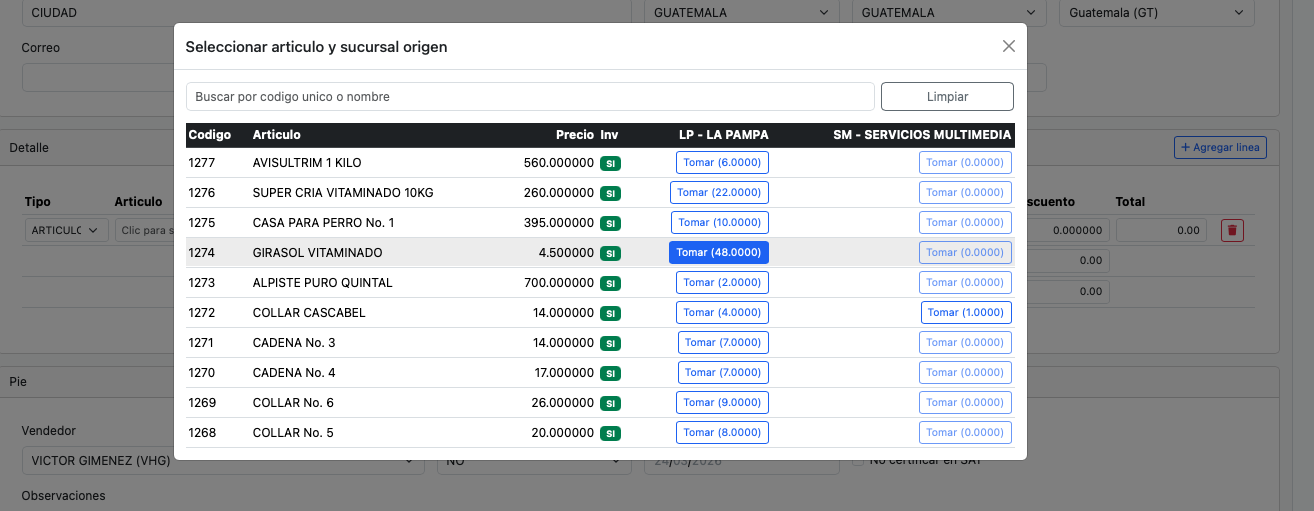Toggle the No certificar en SAT checkbox

tap(858, 460)
